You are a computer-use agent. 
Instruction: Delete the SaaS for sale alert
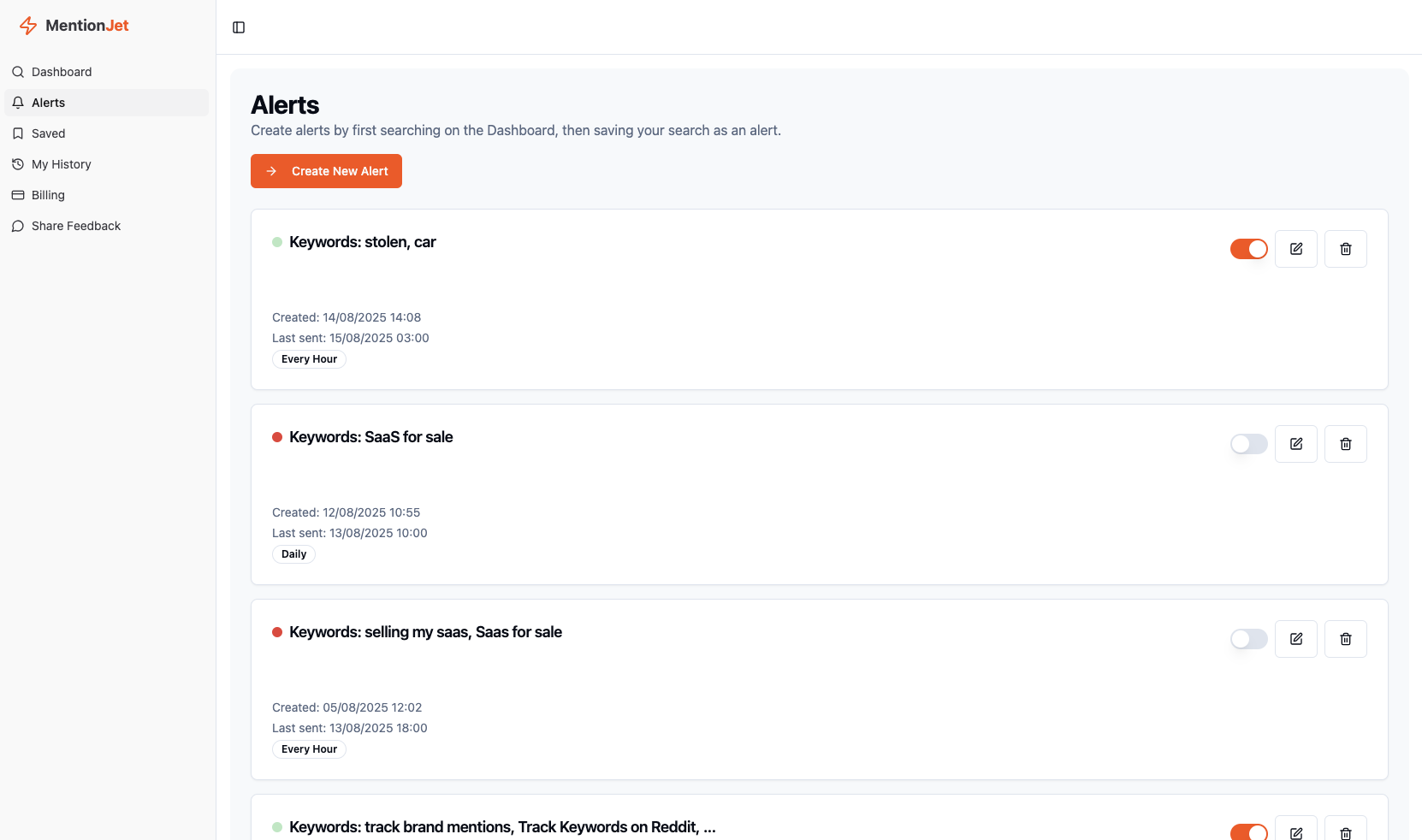point(1345,444)
